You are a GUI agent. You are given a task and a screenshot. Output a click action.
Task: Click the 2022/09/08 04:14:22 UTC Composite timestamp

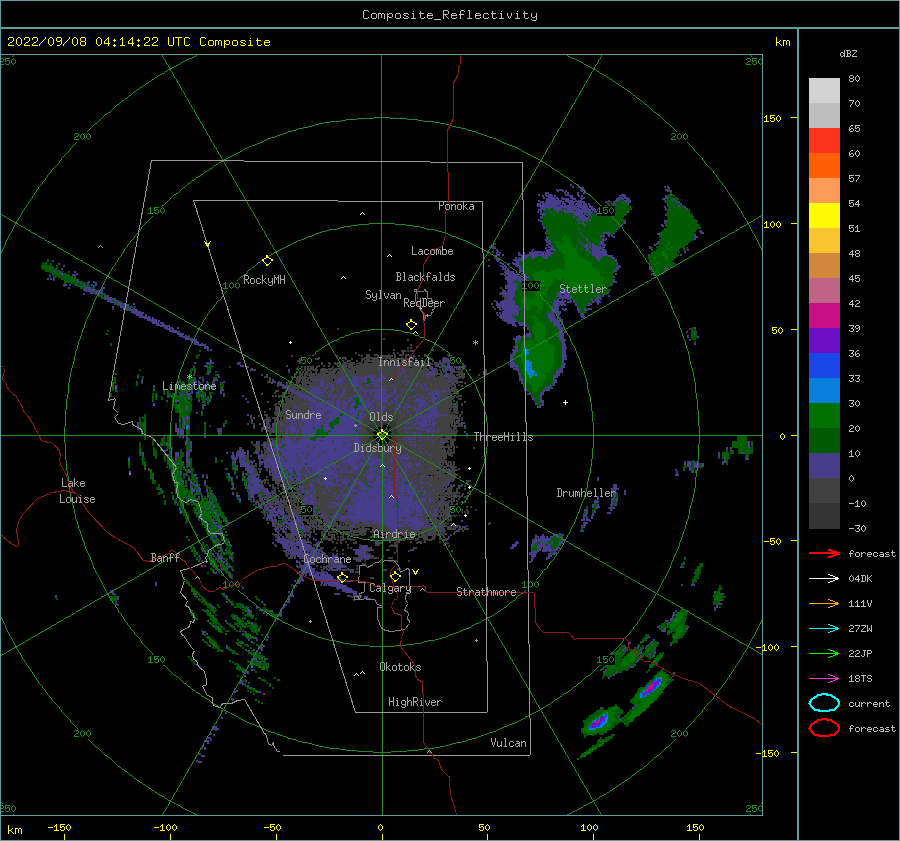pos(138,42)
